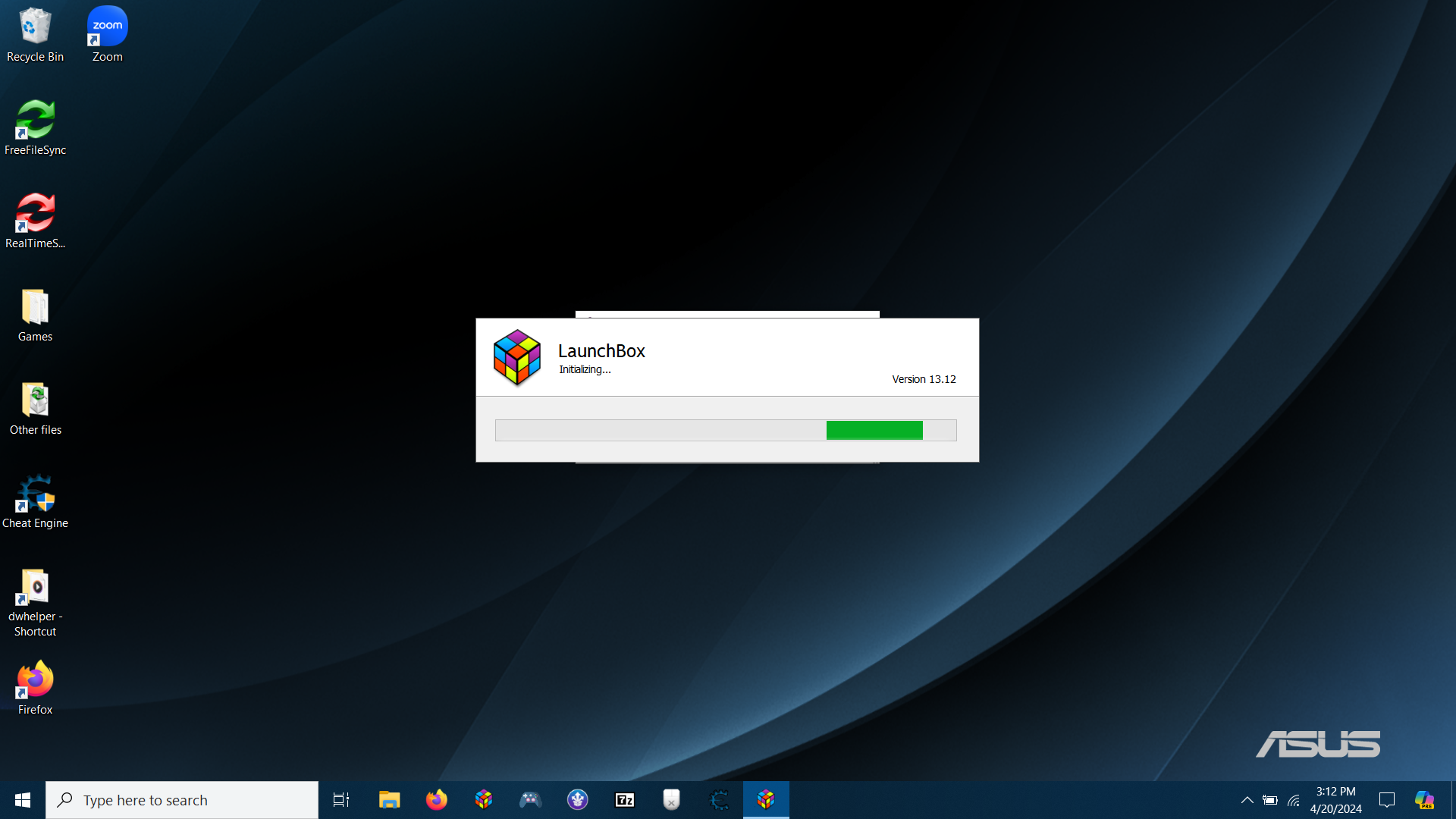Image resolution: width=1456 pixels, height=819 pixels.
Task: Open Task View from the taskbar
Action: 341,800
